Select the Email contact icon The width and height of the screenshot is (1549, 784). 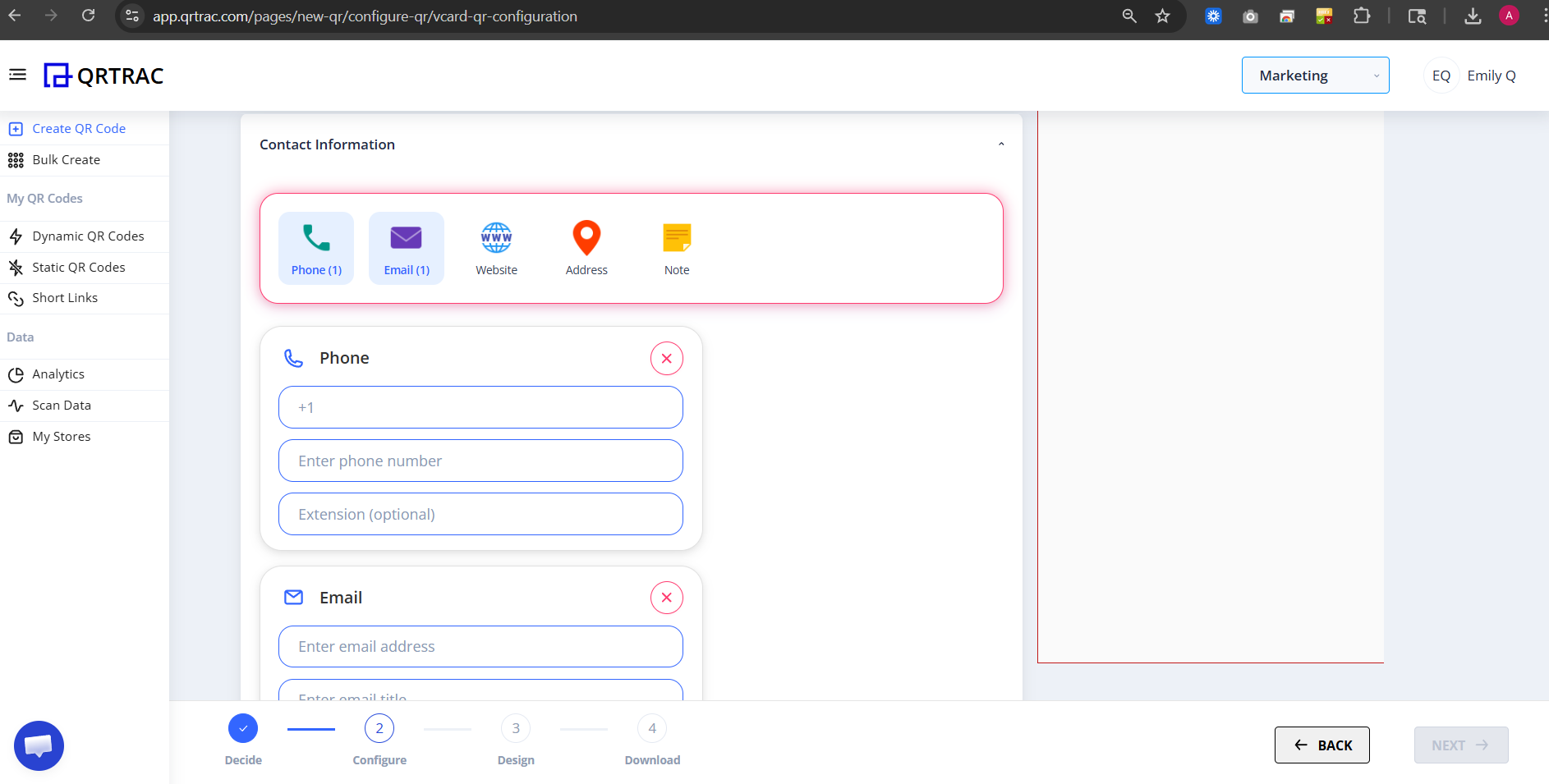pyautogui.click(x=406, y=246)
